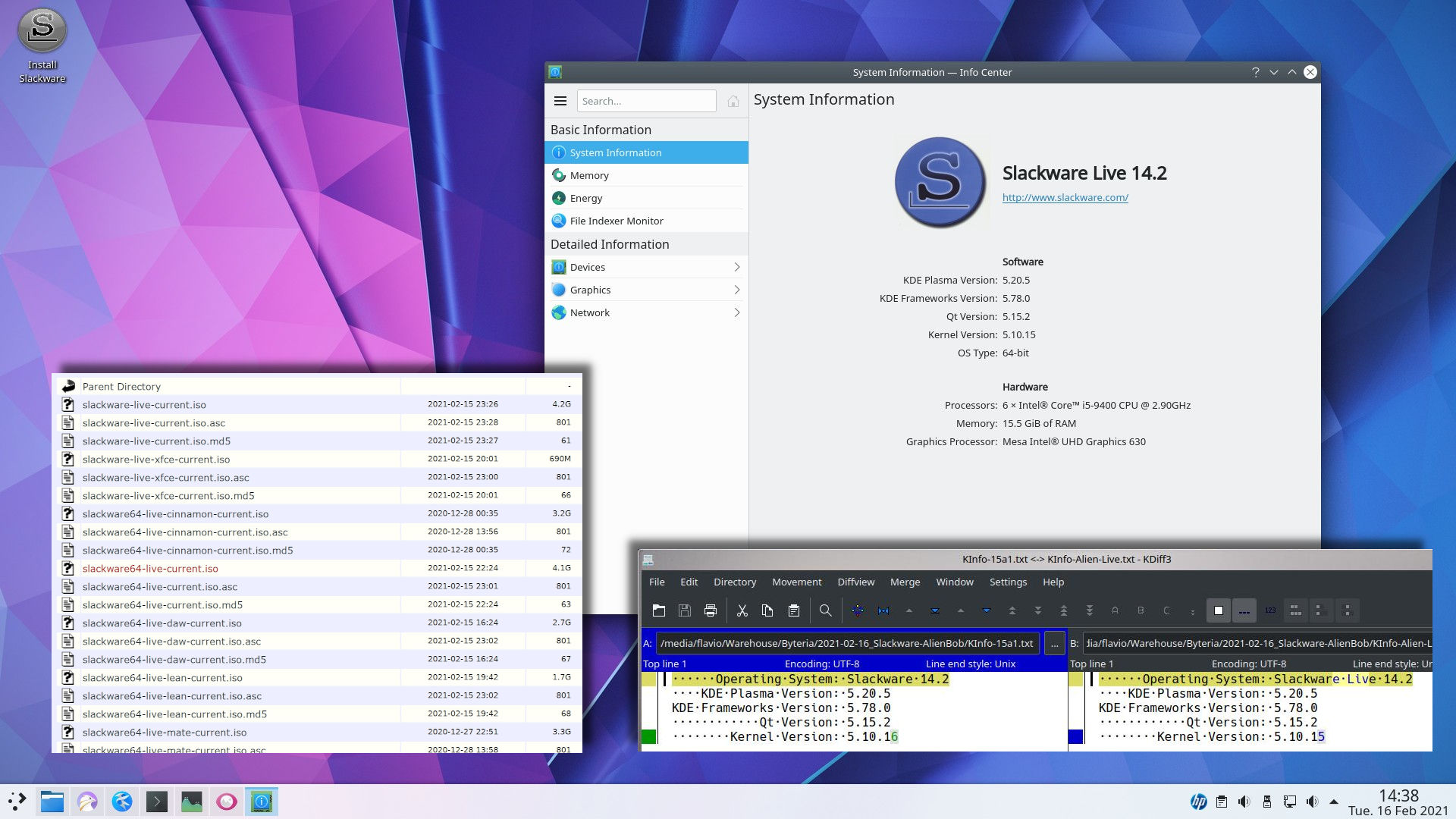Click inside the Info Center search field

click(x=646, y=101)
